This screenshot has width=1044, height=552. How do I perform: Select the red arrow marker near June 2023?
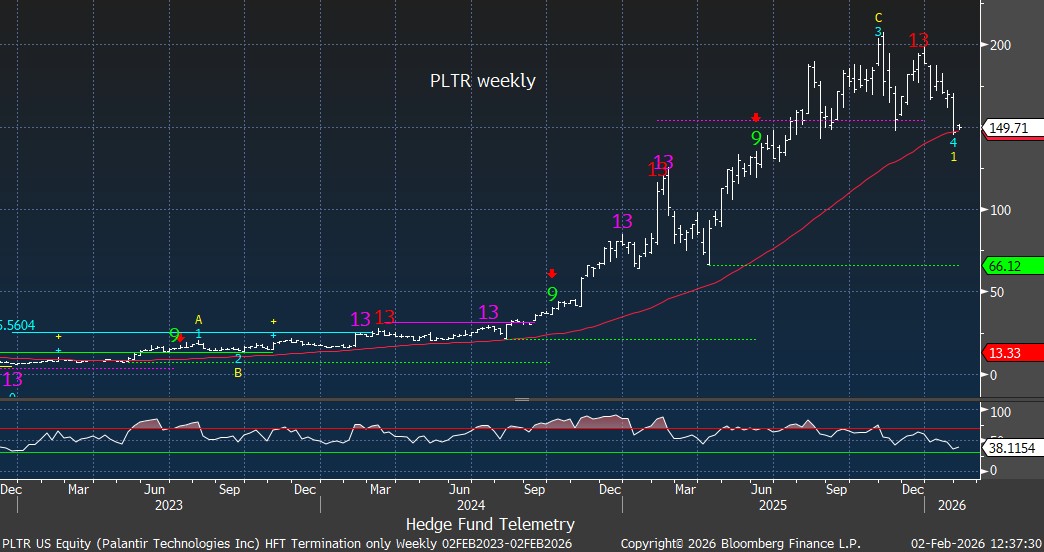181,339
